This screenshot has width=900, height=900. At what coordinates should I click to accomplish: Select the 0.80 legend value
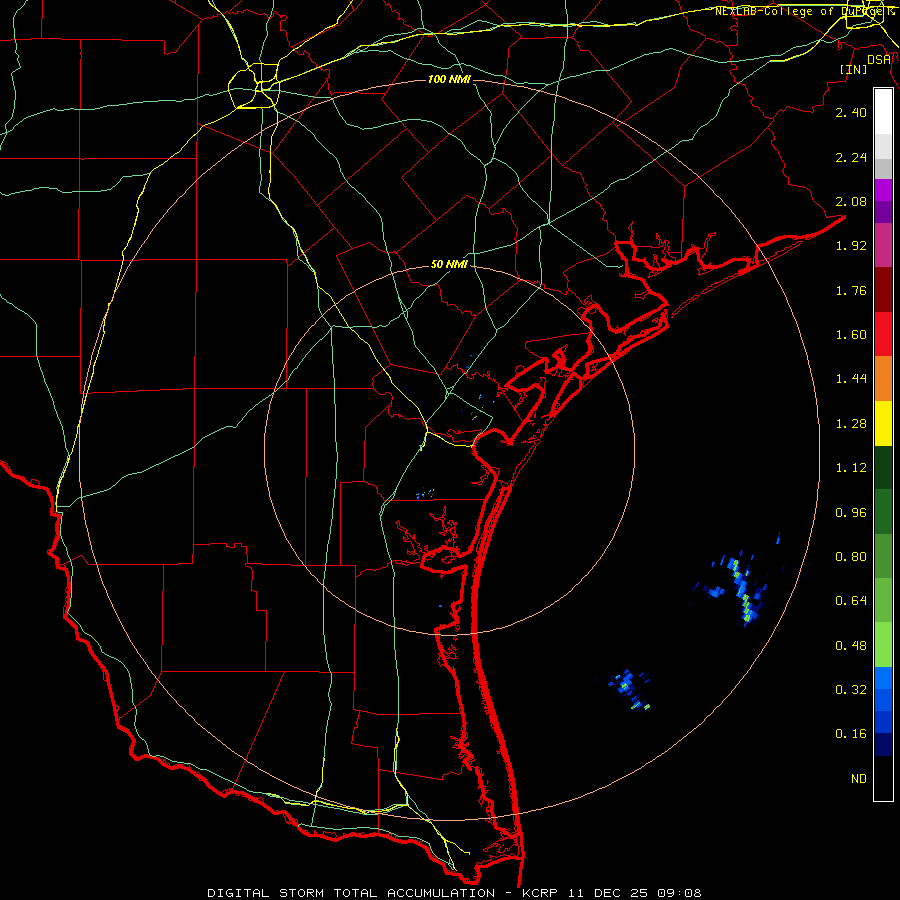click(x=851, y=557)
